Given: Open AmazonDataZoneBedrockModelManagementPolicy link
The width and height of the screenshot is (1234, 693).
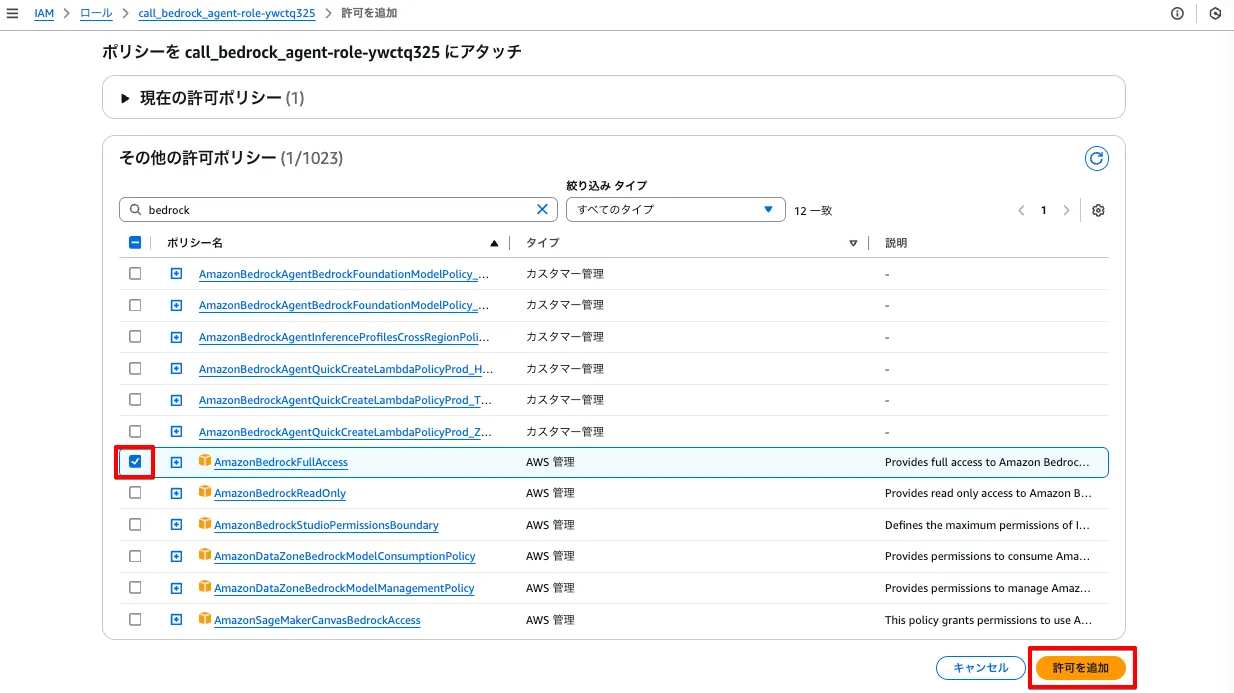Looking at the screenshot, I should coord(344,588).
